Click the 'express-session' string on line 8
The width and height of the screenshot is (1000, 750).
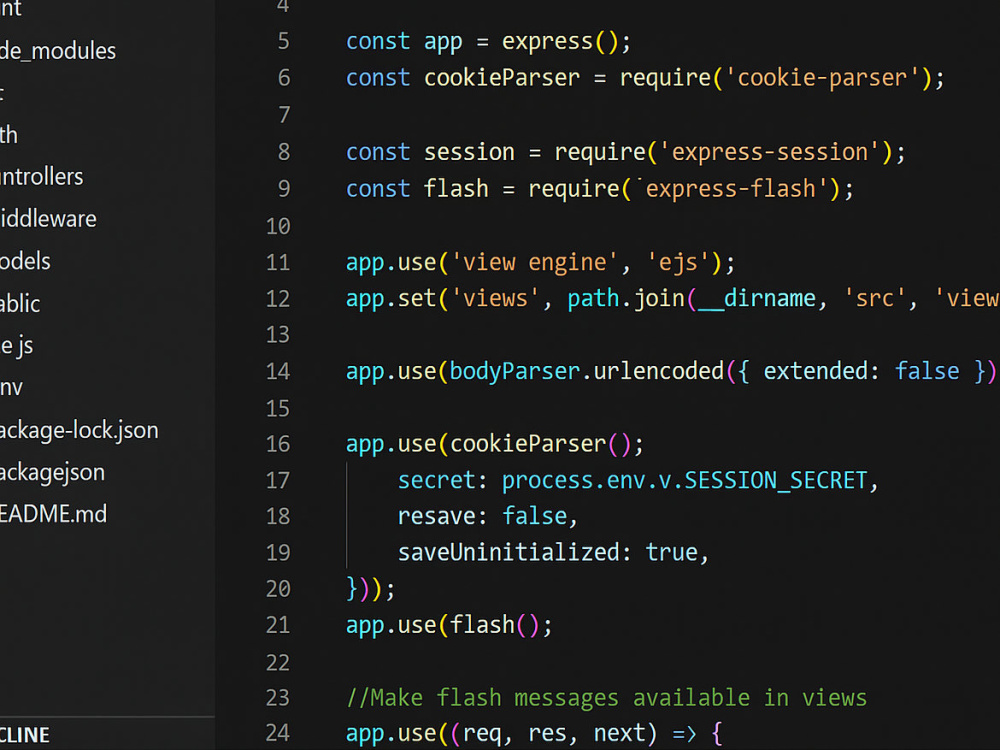(x=770, y=152)
